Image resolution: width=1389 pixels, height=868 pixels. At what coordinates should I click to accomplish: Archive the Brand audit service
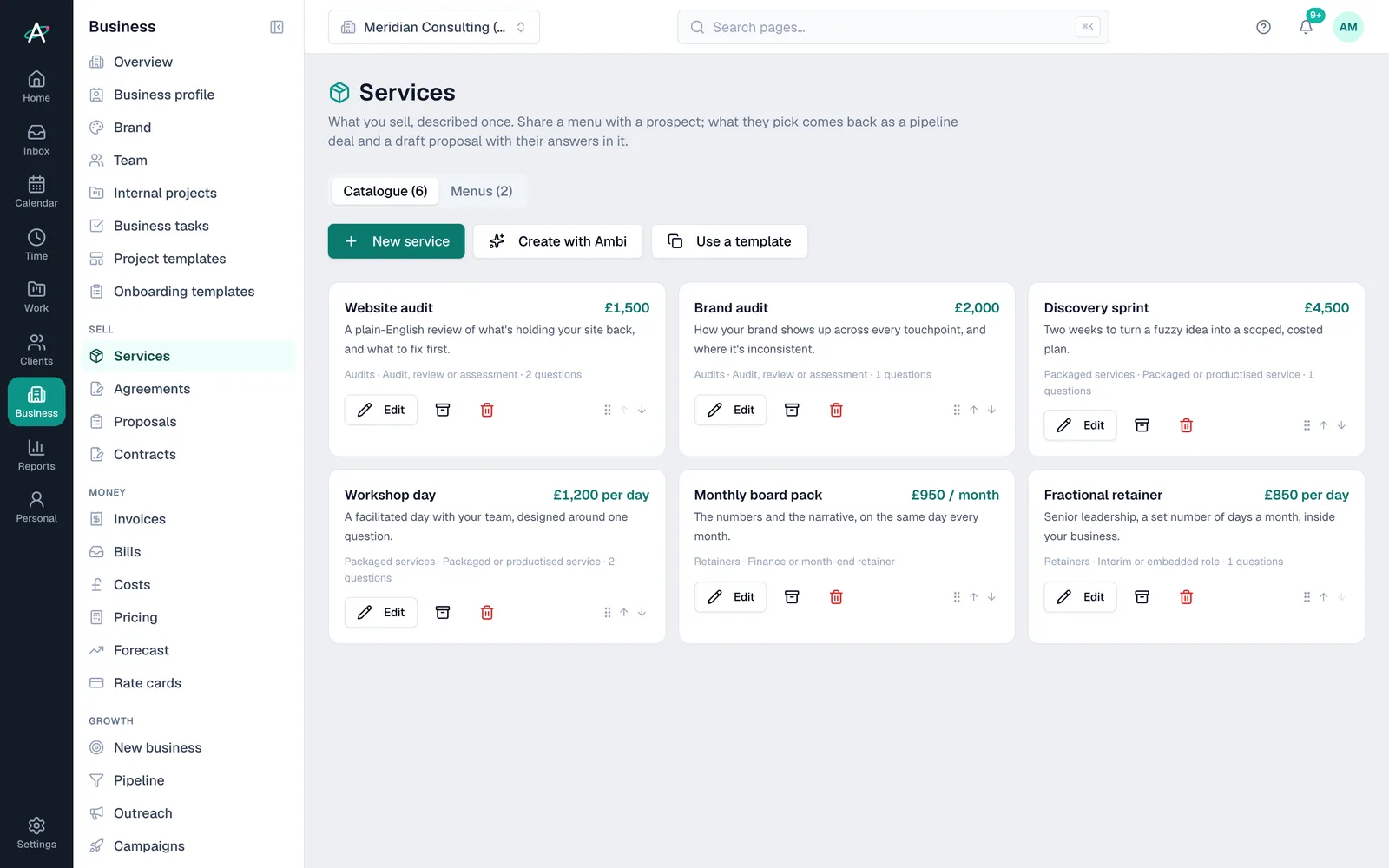[x=792, y=410]
